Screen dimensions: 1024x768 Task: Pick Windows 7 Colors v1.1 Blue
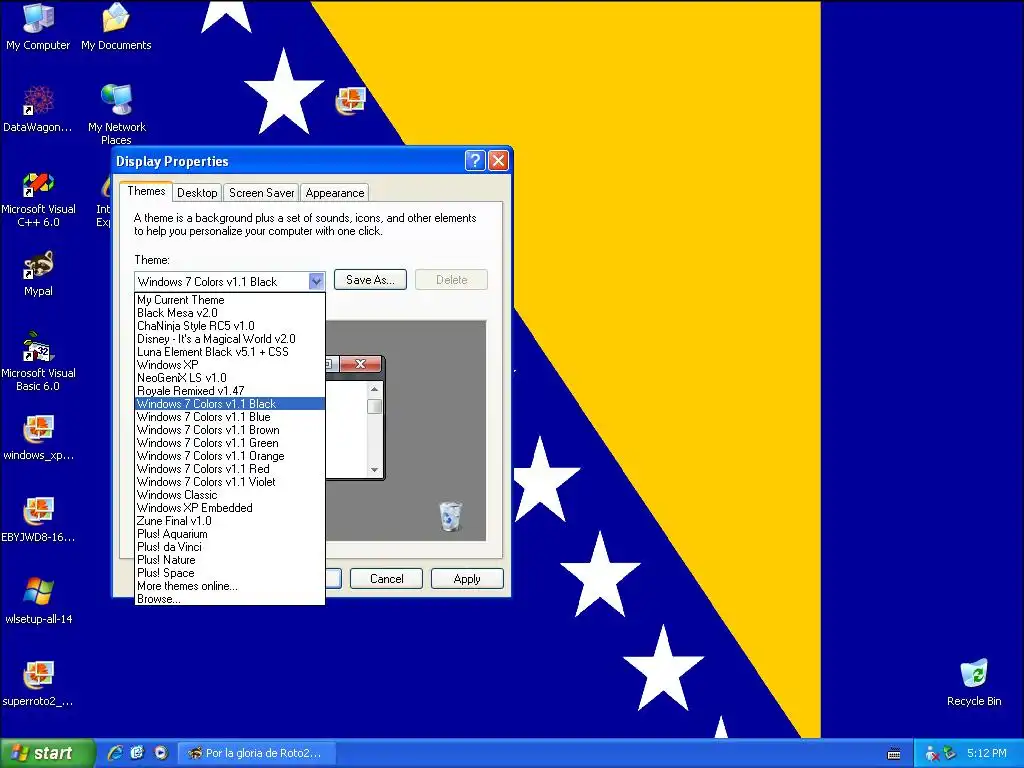click(x=229, y=417)
